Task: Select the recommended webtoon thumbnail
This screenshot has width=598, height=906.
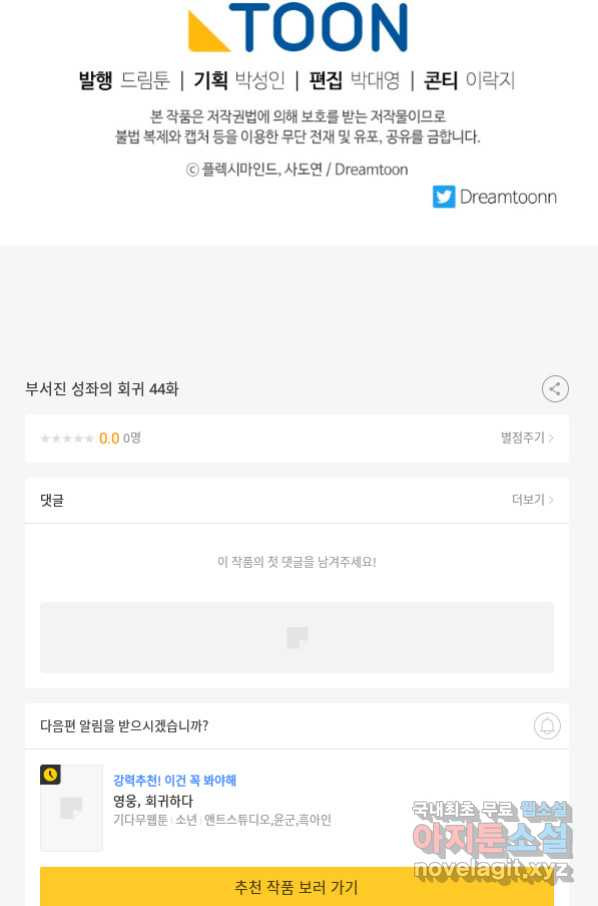Action: [x=71, y=808]
